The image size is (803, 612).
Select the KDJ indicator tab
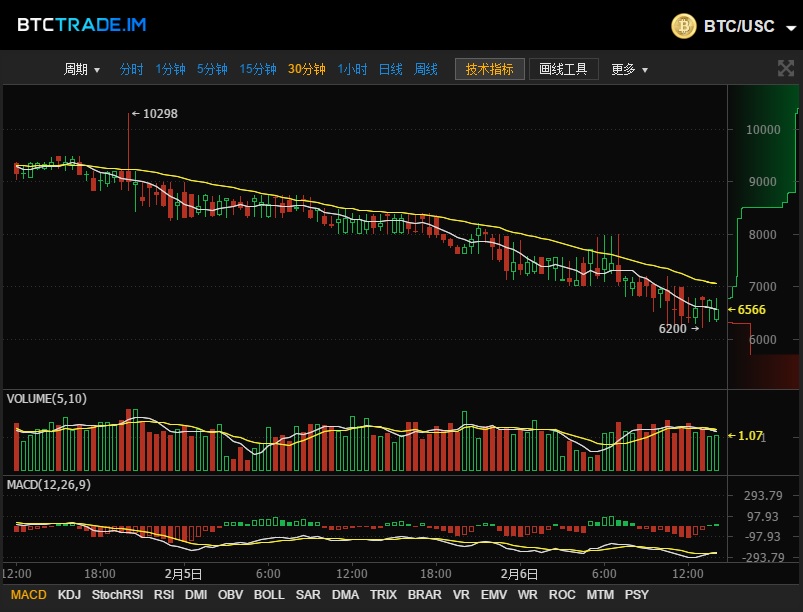[x=69, y=595]
